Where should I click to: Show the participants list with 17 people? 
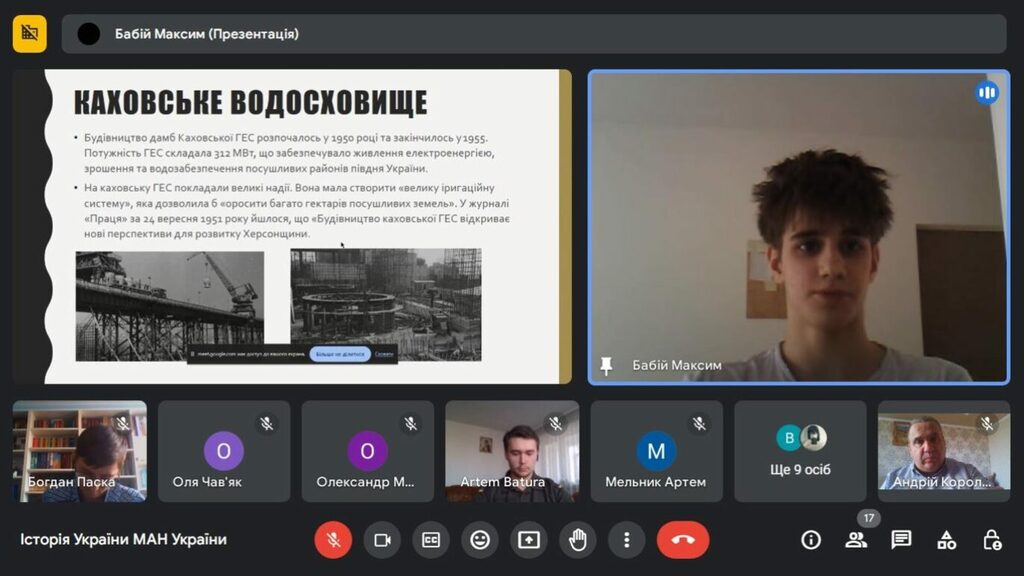(x=856, y=540)
